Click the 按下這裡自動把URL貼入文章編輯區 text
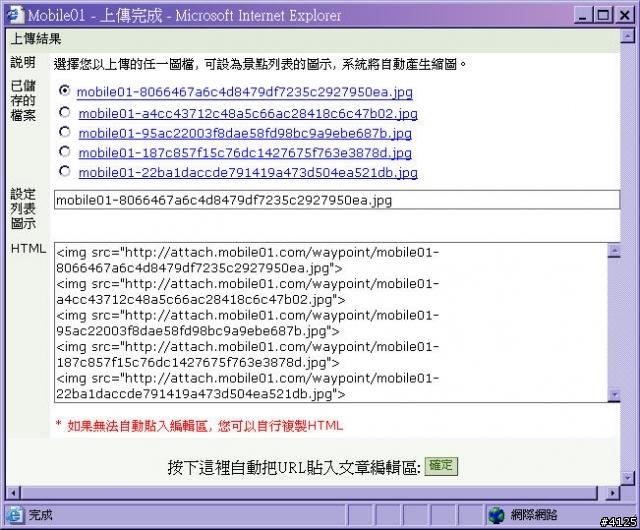 pyautogui.click(x=294, y=467)
